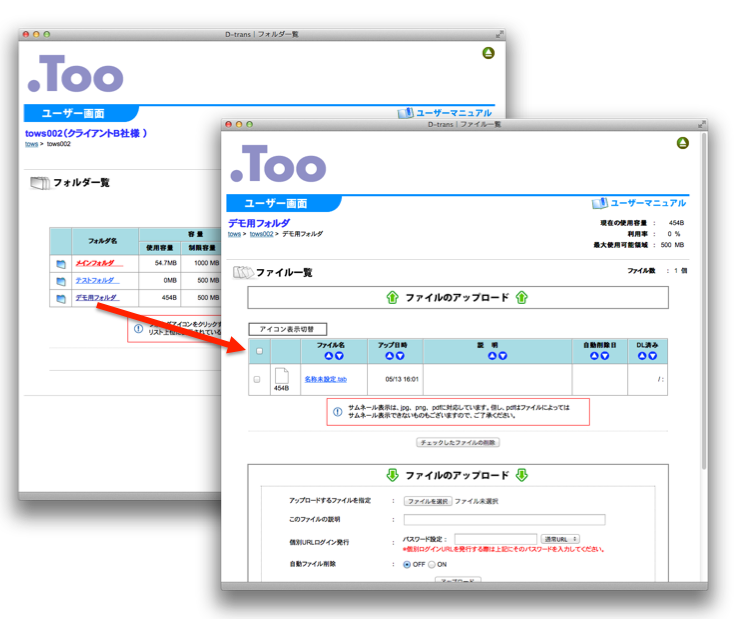Click the green eject icon in front window

(x=682, y=144)
